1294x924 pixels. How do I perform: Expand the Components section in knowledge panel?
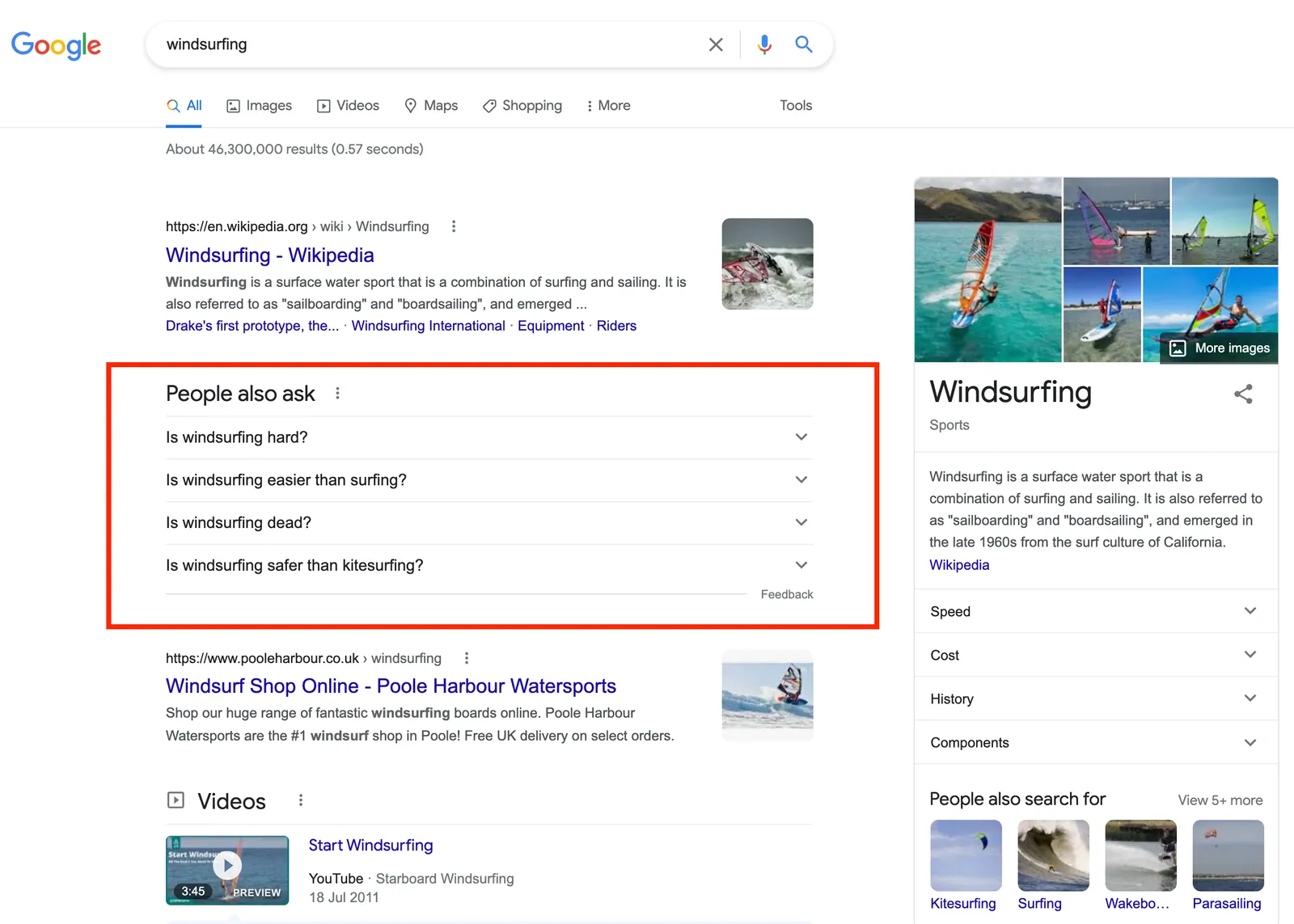tap(1096, 742)
